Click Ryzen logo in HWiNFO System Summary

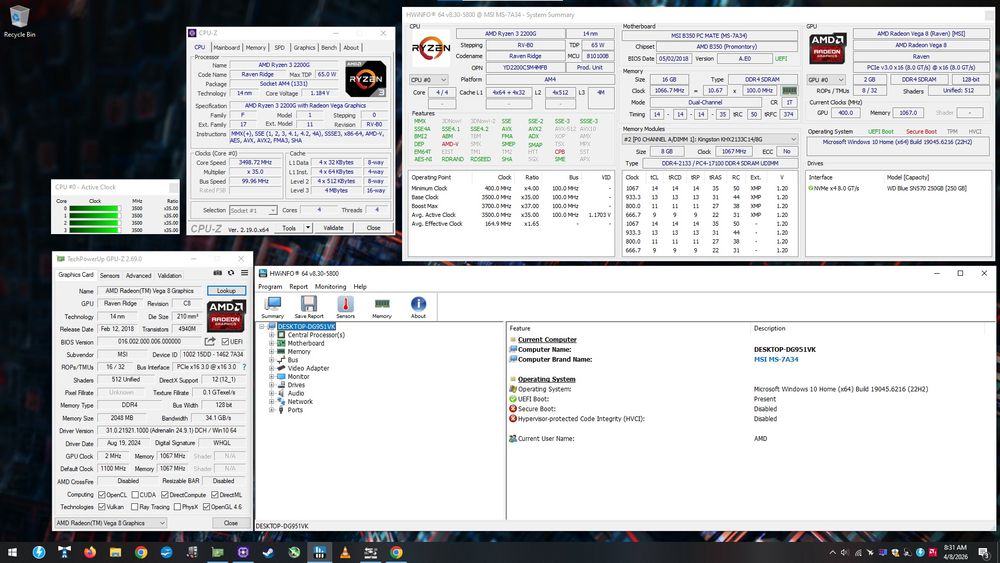click(430, 48)
